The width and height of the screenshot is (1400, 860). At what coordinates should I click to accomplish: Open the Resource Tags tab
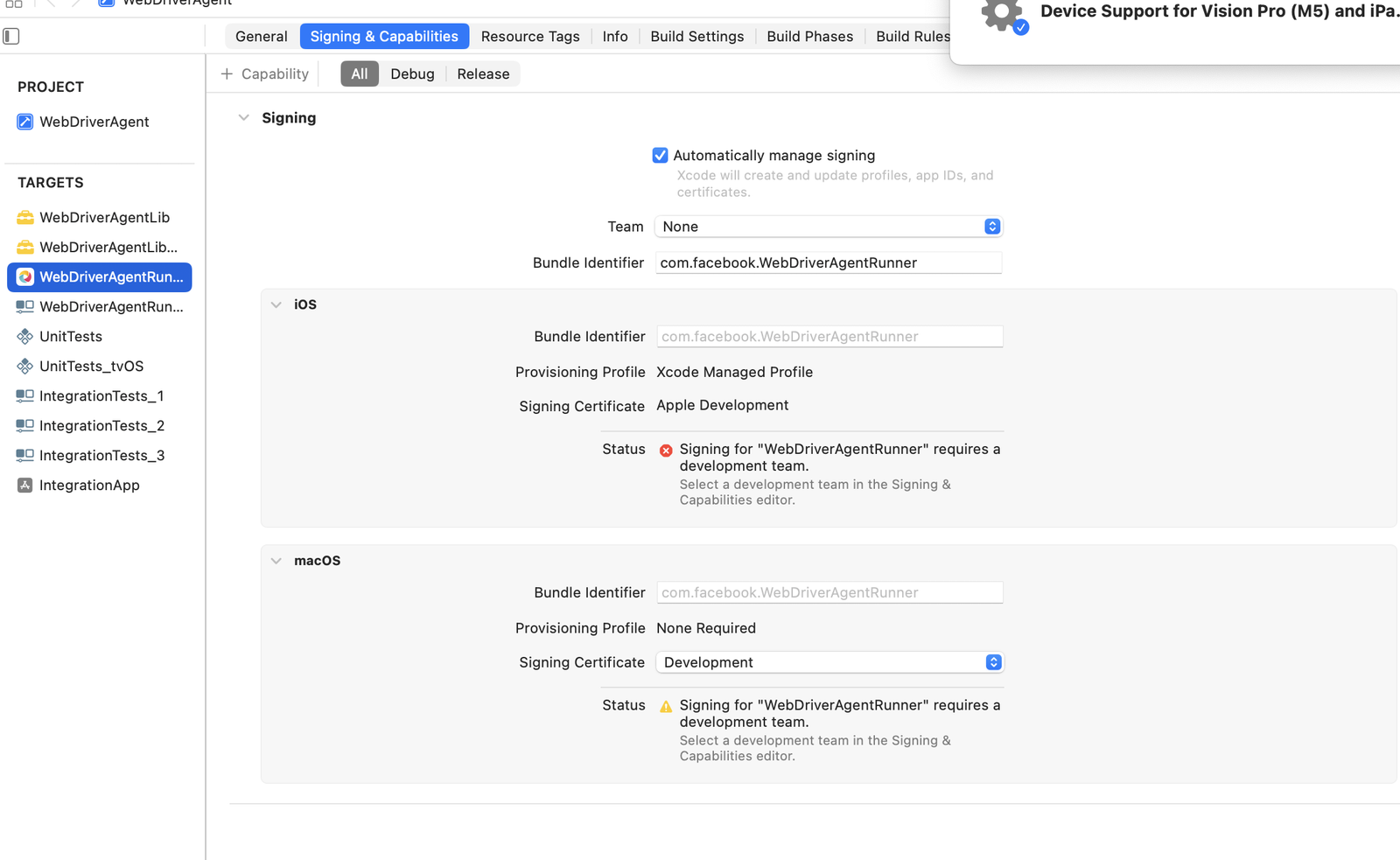click(x=530, y=36)
